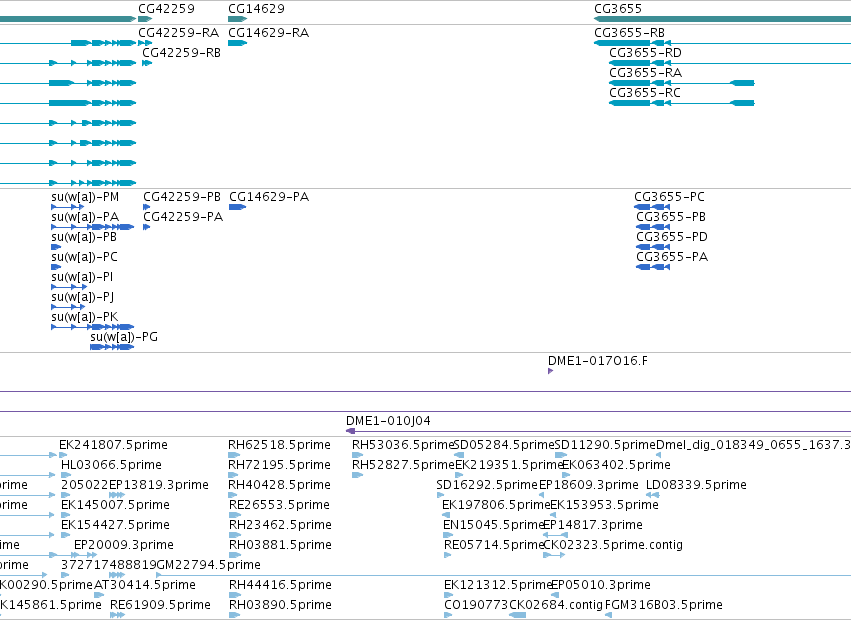
Task: Select EST EP20009.3prime
Action: [124, 545]
